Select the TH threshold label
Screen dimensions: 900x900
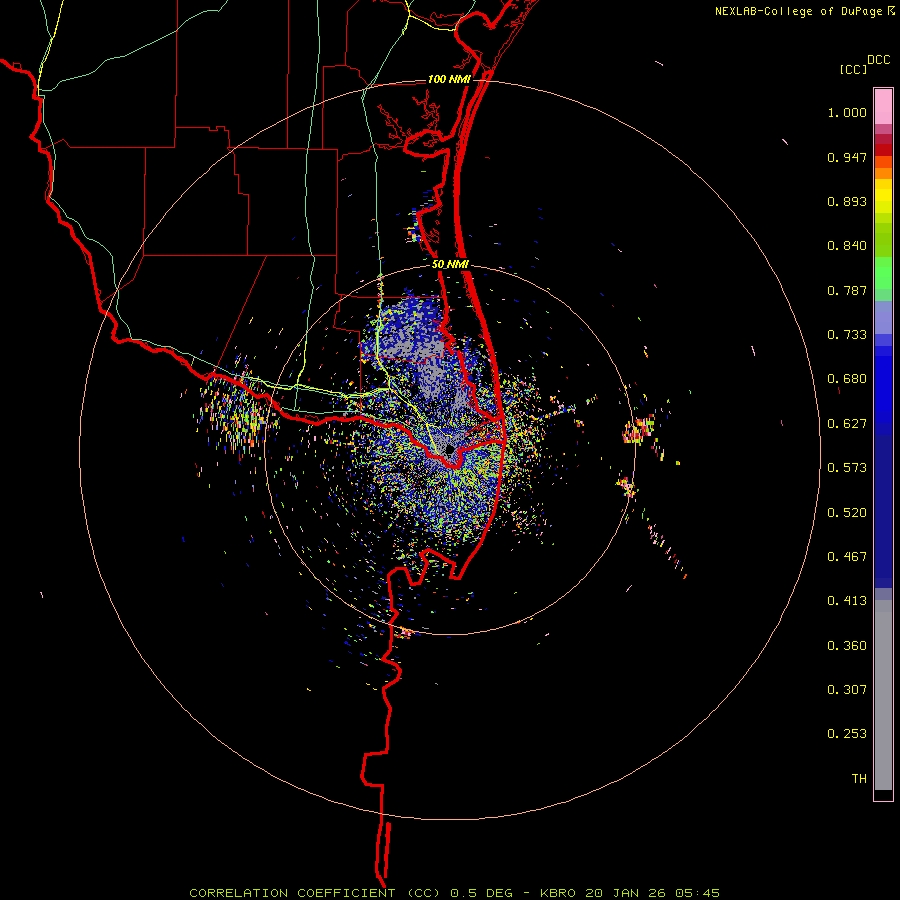tap(859, 779)
